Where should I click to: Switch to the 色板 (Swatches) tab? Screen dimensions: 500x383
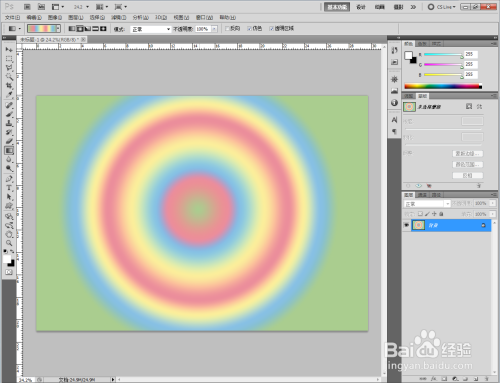[x=422, y=44]
